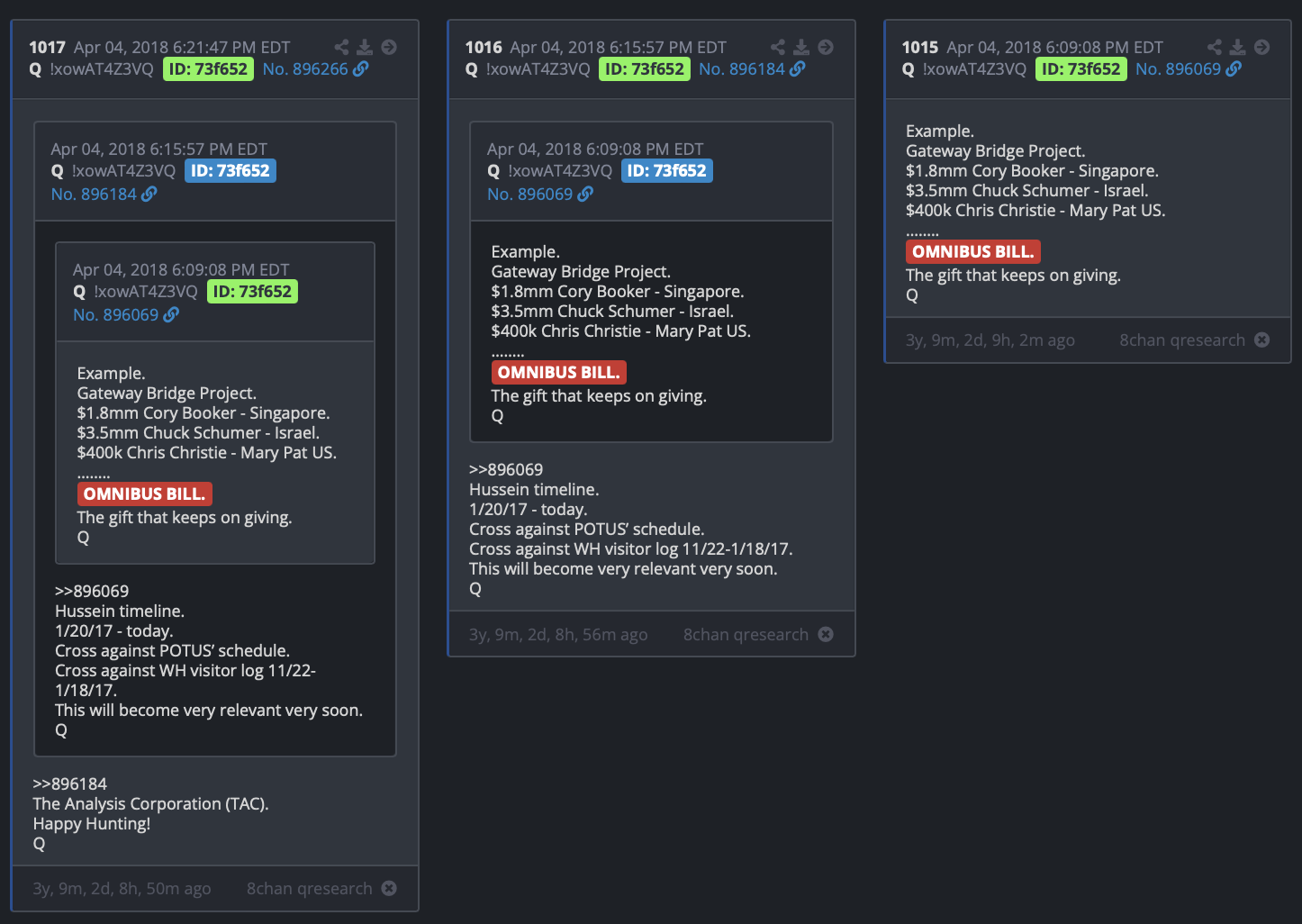The image size is (1302, 924).
Task: Click the '!xowAT4Z3VQ' tripcode in post 1015's header
Action: pos(974,68)
